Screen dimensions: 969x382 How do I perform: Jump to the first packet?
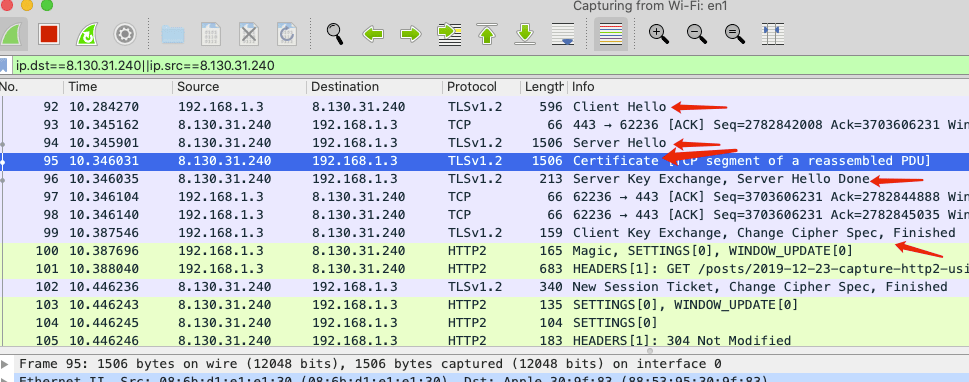pos(487,34)
